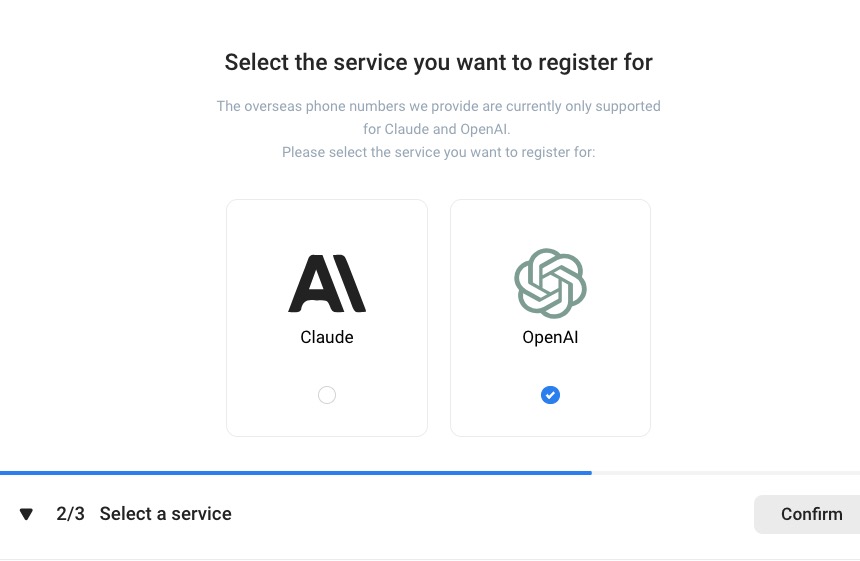
Task: Click the "Select a service" step title
Action: click(166, 514)
